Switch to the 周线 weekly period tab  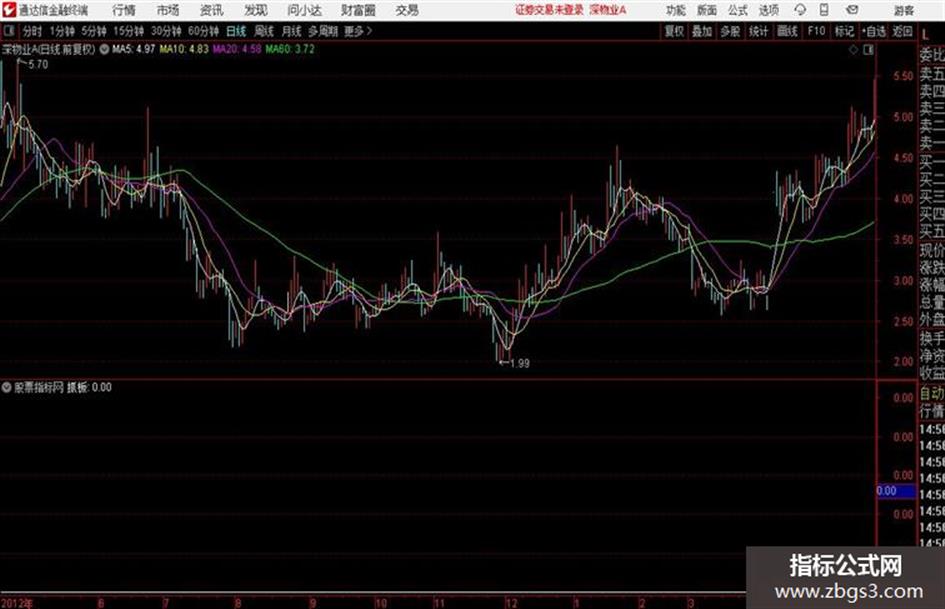[x=264, y=31]
